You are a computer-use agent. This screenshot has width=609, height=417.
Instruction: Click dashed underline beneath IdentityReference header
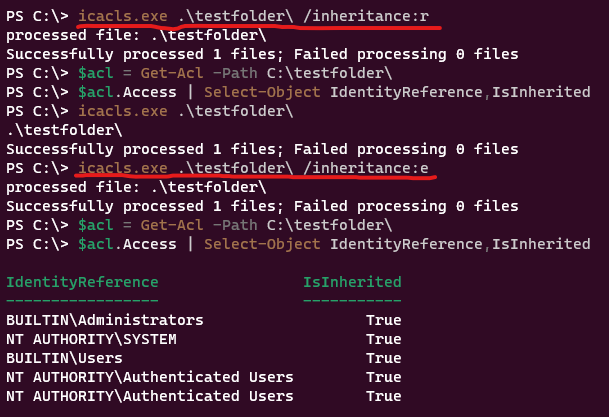[x=82, y=300]
